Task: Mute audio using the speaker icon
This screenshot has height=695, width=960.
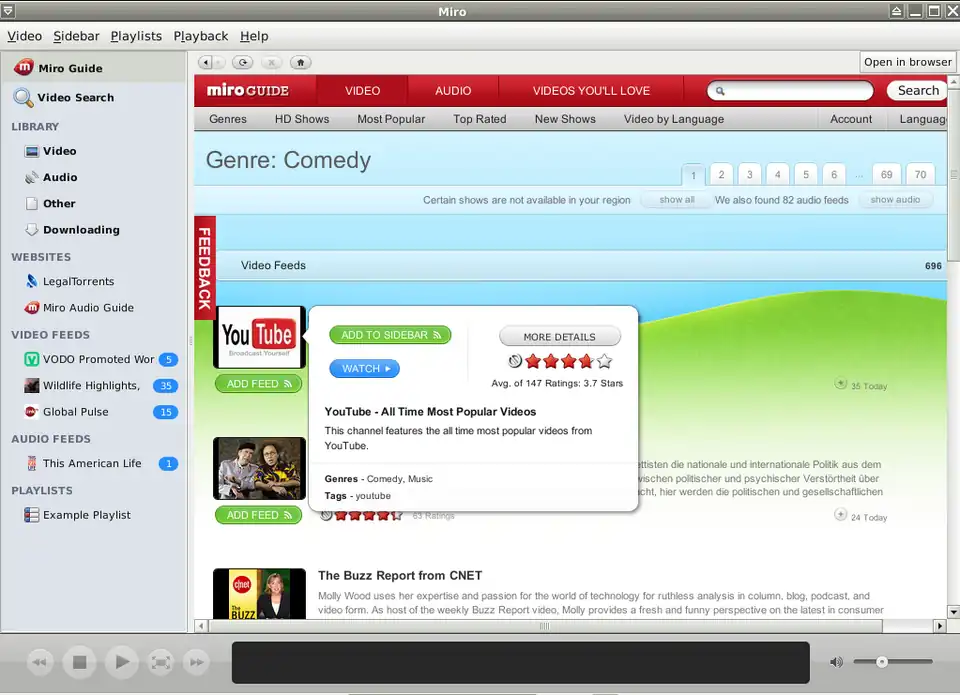Action: point(836,662)
